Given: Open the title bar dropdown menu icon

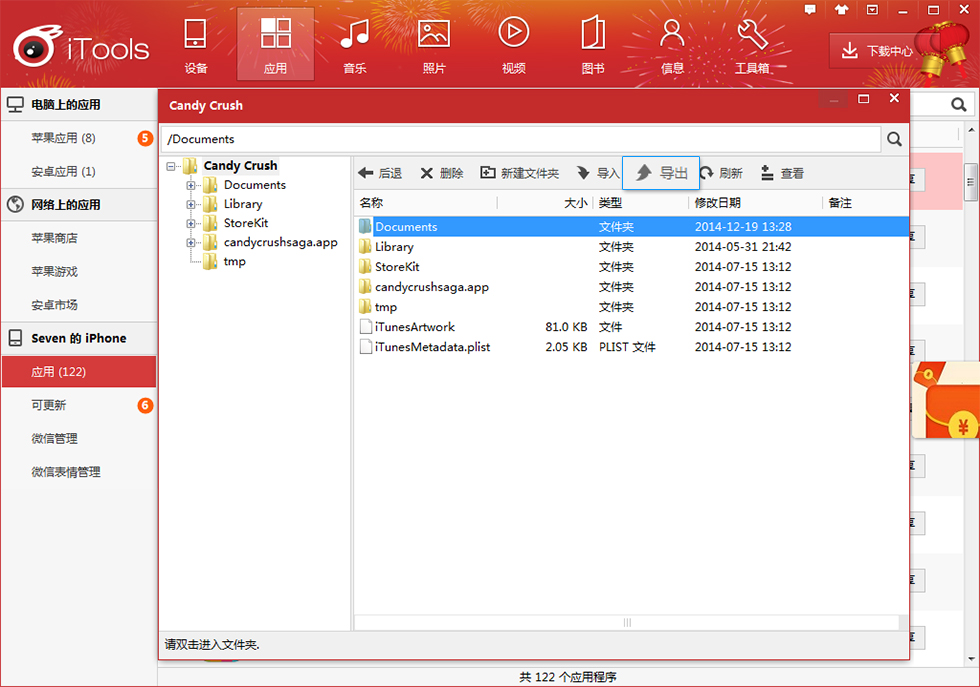Looking at the screenshot, I should click(872, 9).
